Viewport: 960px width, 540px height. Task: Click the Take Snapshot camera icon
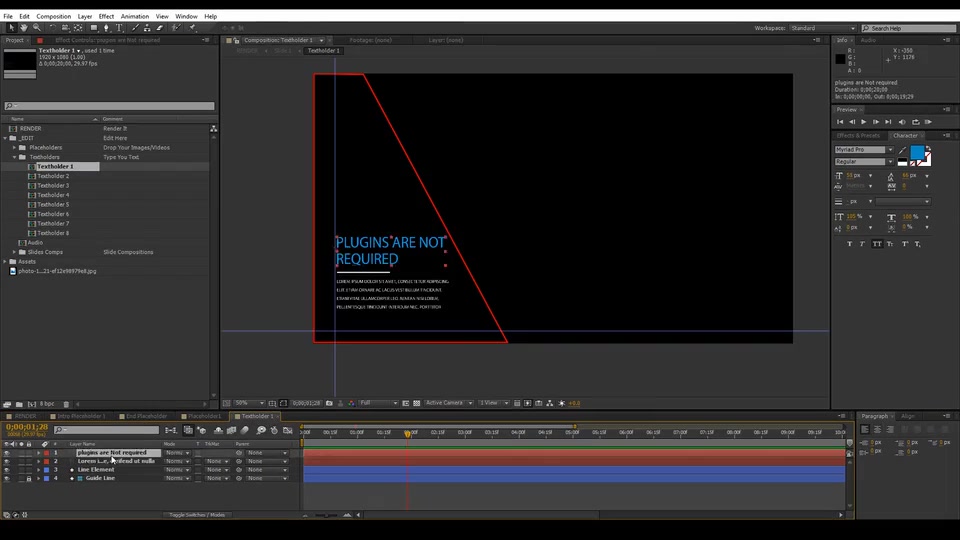pos(329,403)
